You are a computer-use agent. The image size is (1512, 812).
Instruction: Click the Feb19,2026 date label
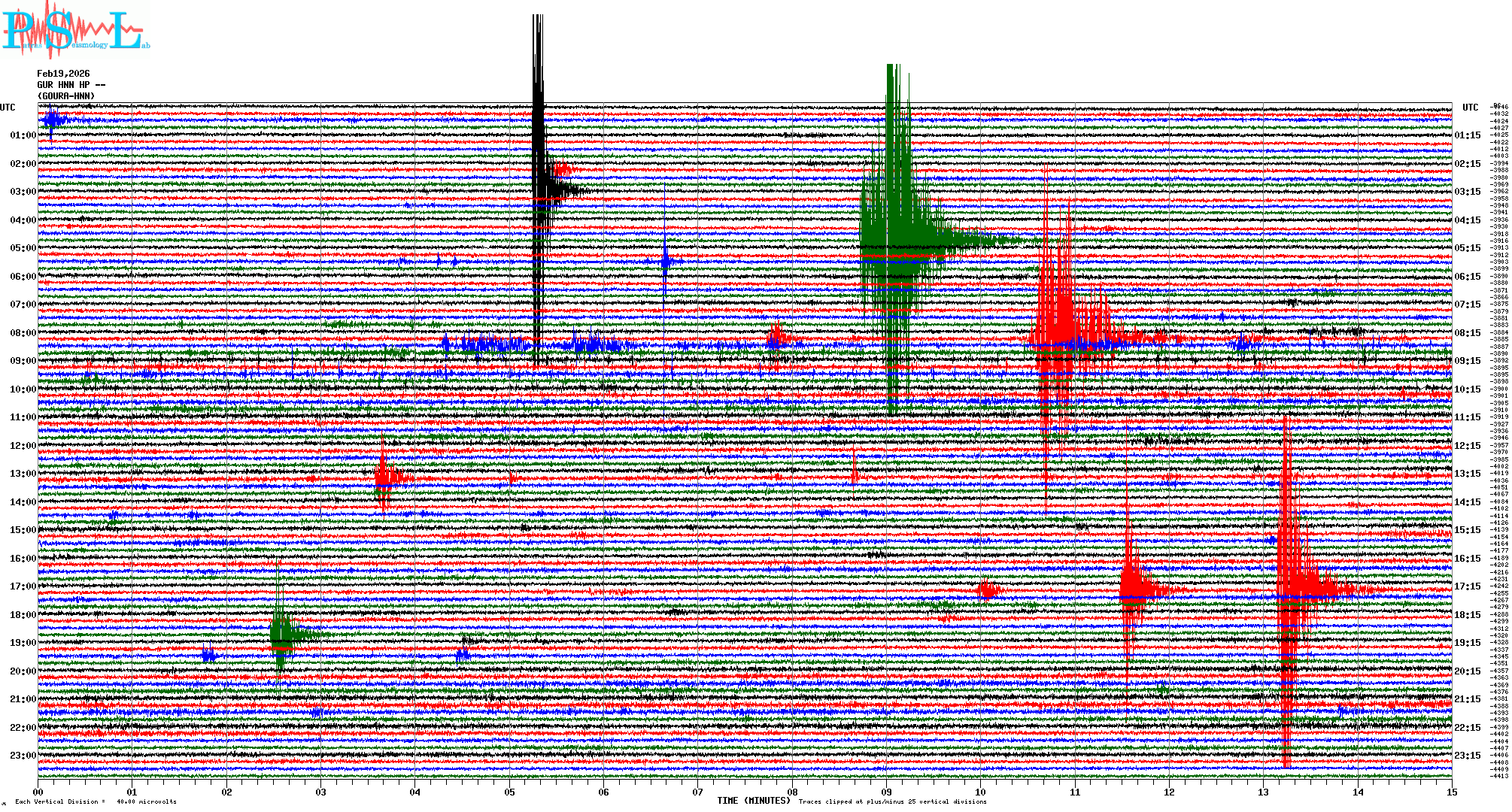click(x=63, y=74)
